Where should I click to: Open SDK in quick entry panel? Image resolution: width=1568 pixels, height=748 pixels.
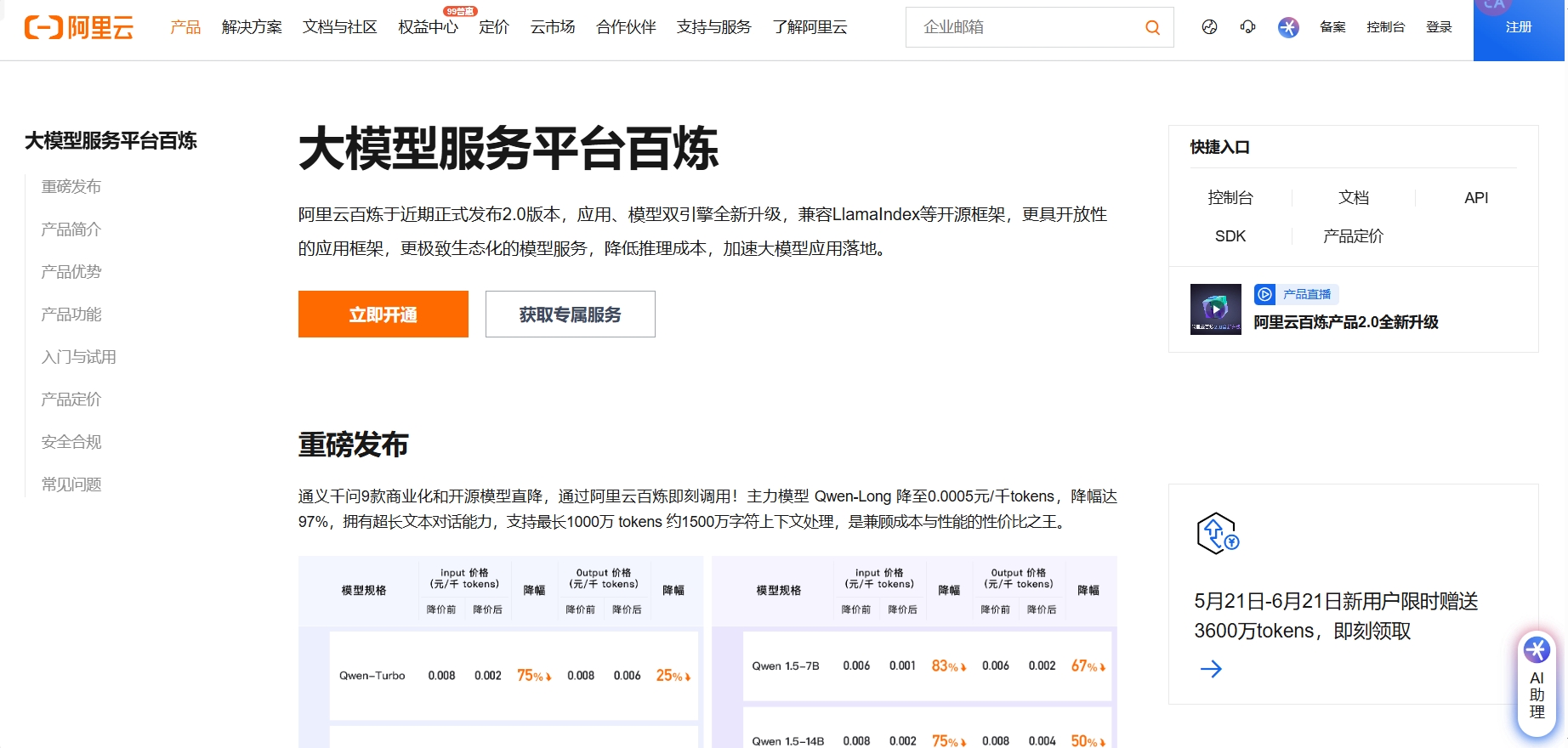click(x=1230, y=235)
